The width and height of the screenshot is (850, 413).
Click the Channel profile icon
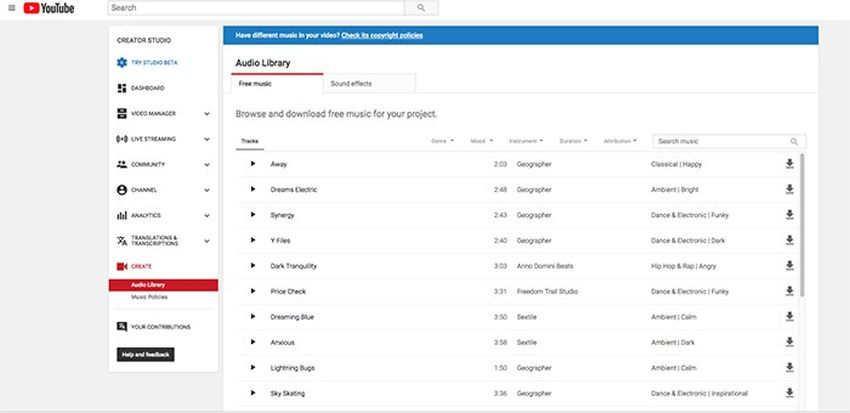(x=122, y=190)
